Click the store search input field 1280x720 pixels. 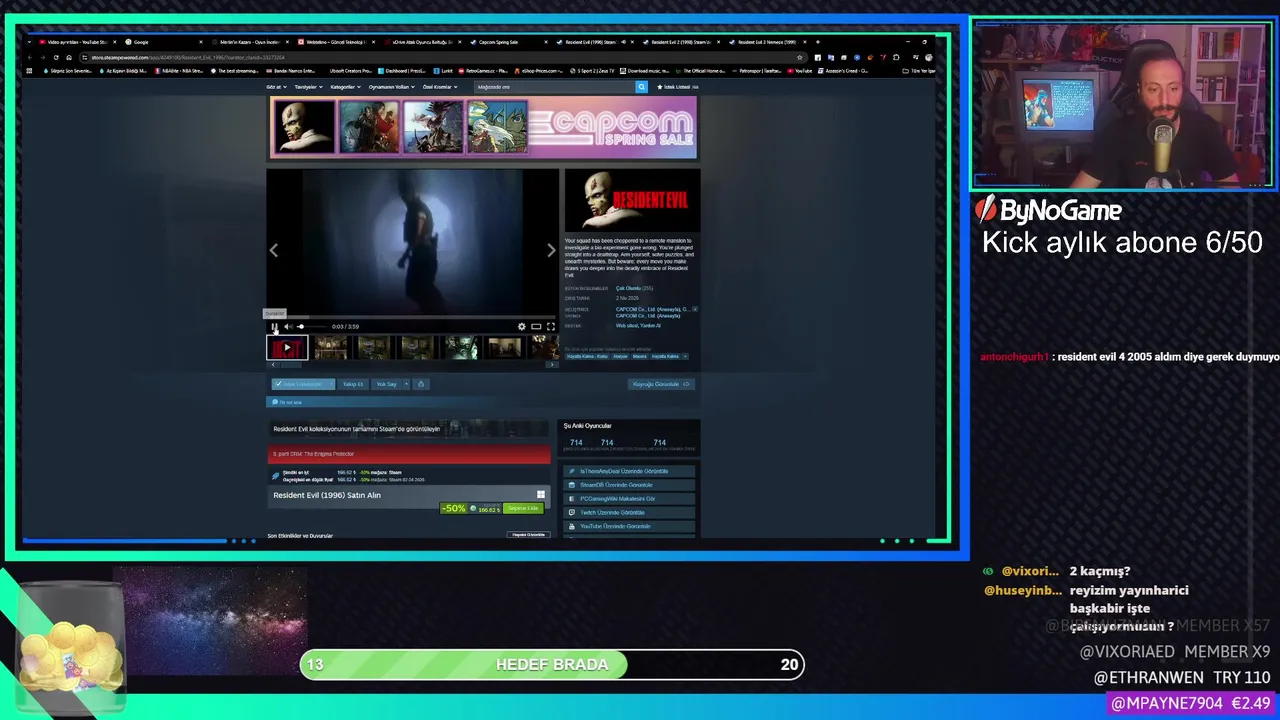coord(555,87)
